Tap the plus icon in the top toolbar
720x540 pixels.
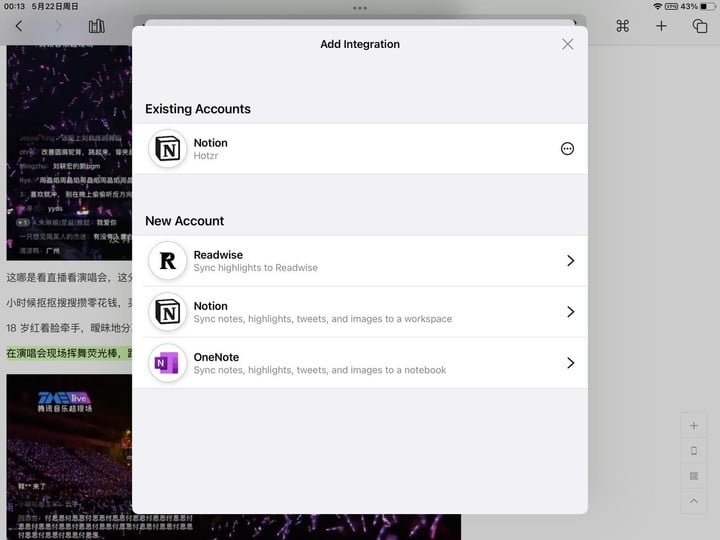click(661, 26)
